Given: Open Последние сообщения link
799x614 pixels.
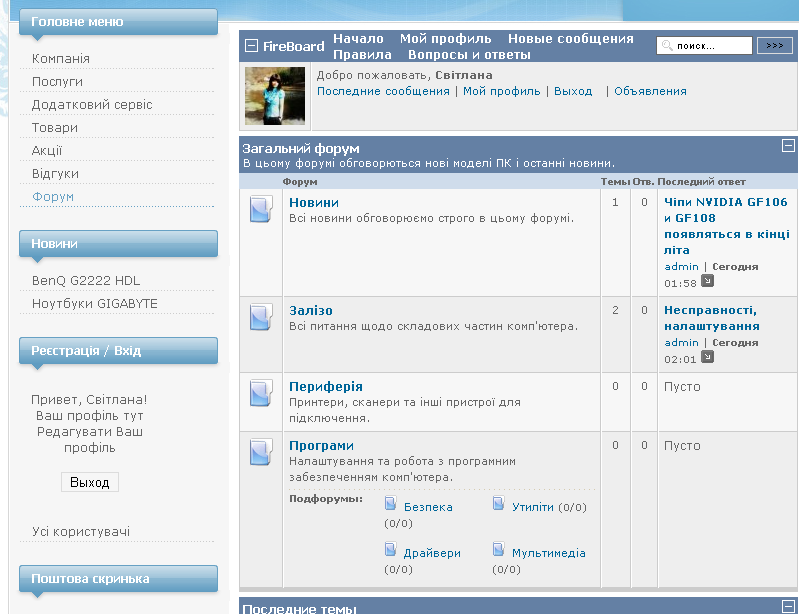Looking at the screenshot, I should point(383,91).
